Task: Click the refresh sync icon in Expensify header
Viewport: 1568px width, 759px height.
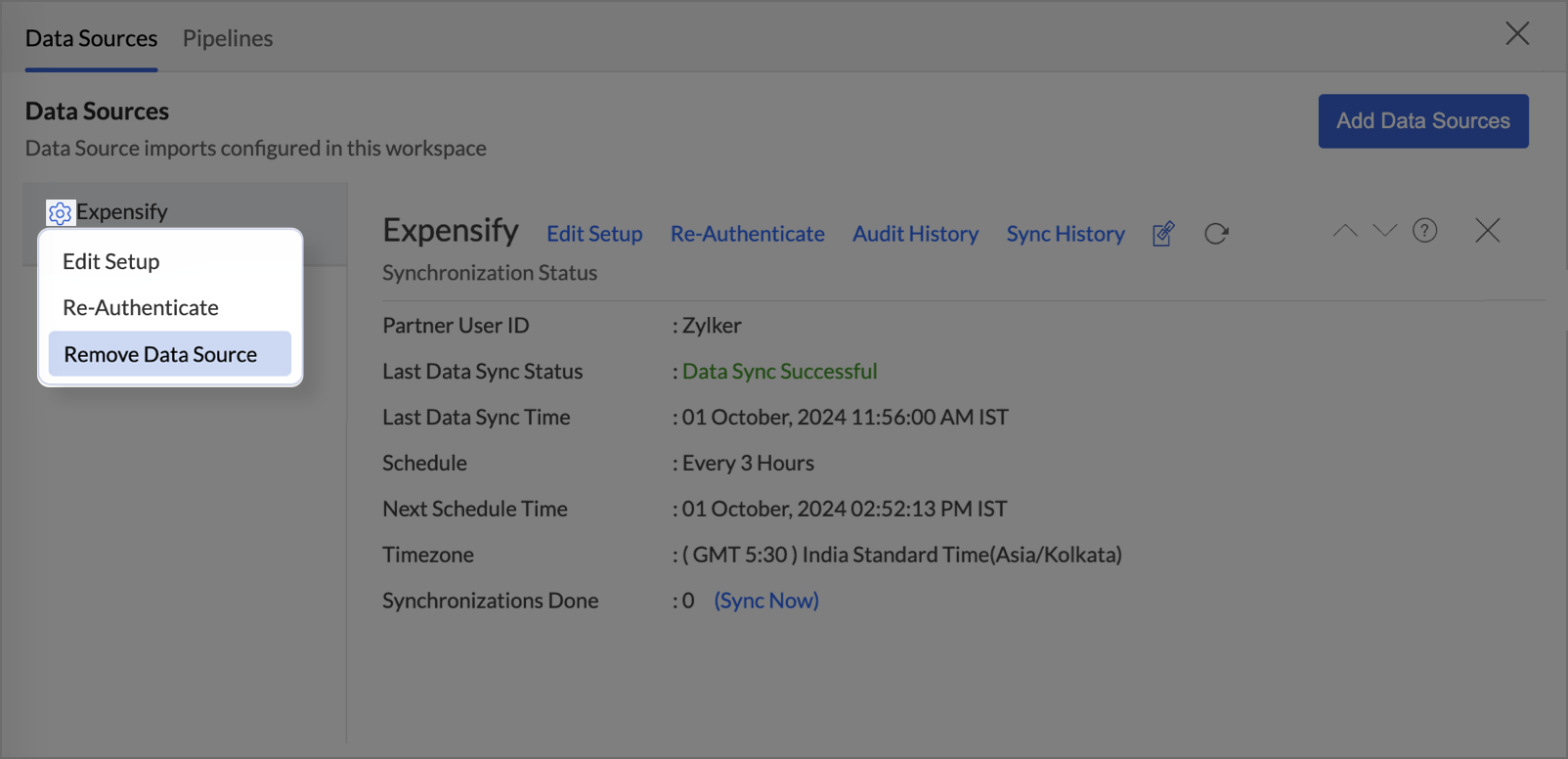Action: pyautogui.click(x=1216, y=234)
